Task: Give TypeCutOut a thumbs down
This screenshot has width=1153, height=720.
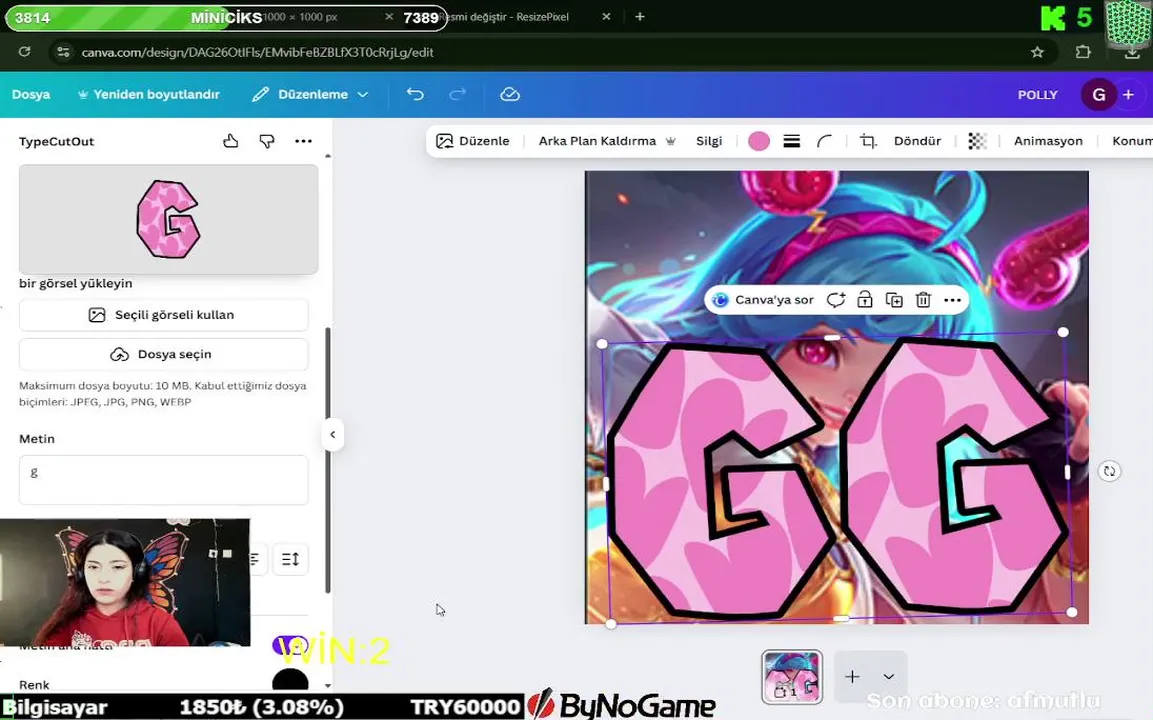Action: coord(267,141)
